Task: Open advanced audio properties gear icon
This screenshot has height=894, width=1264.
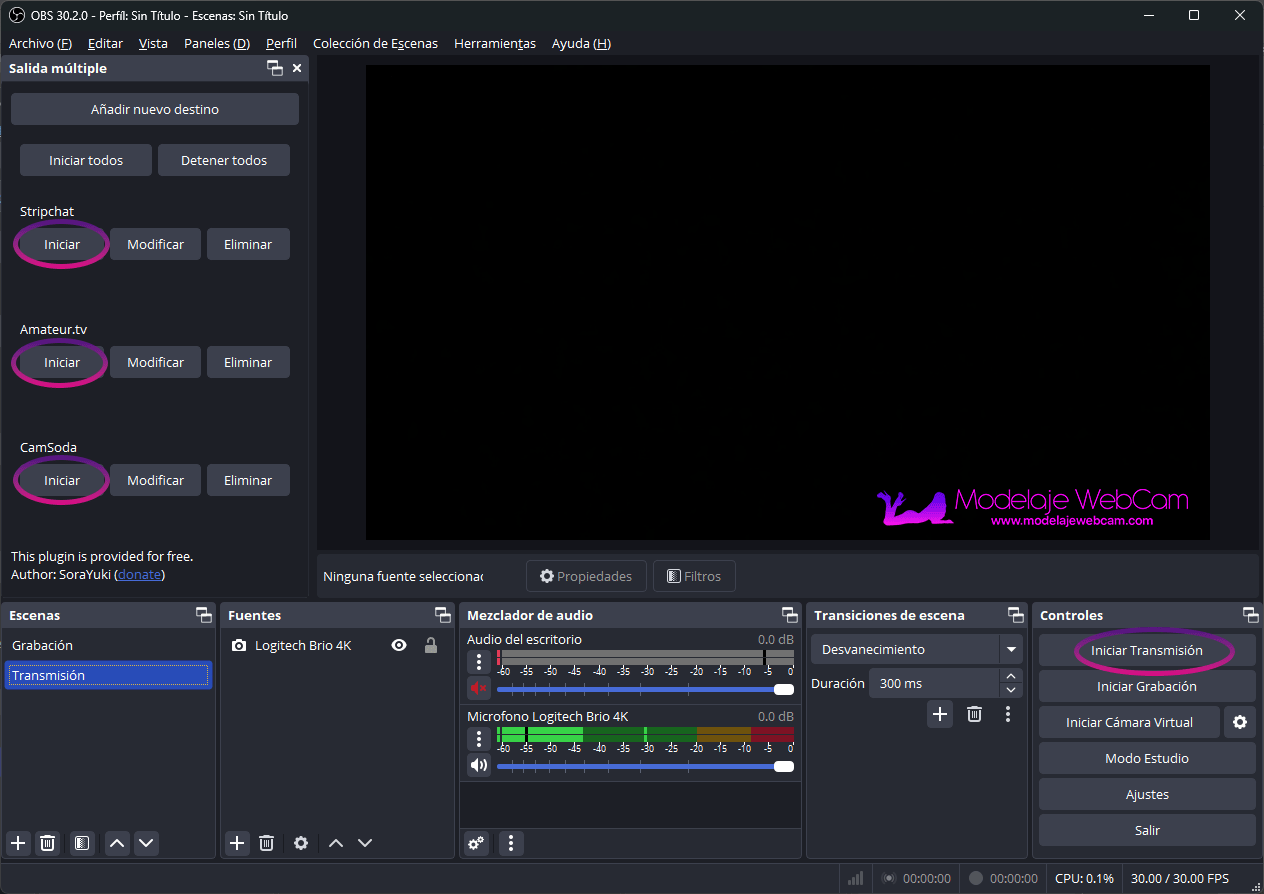Action: (477, 843)
